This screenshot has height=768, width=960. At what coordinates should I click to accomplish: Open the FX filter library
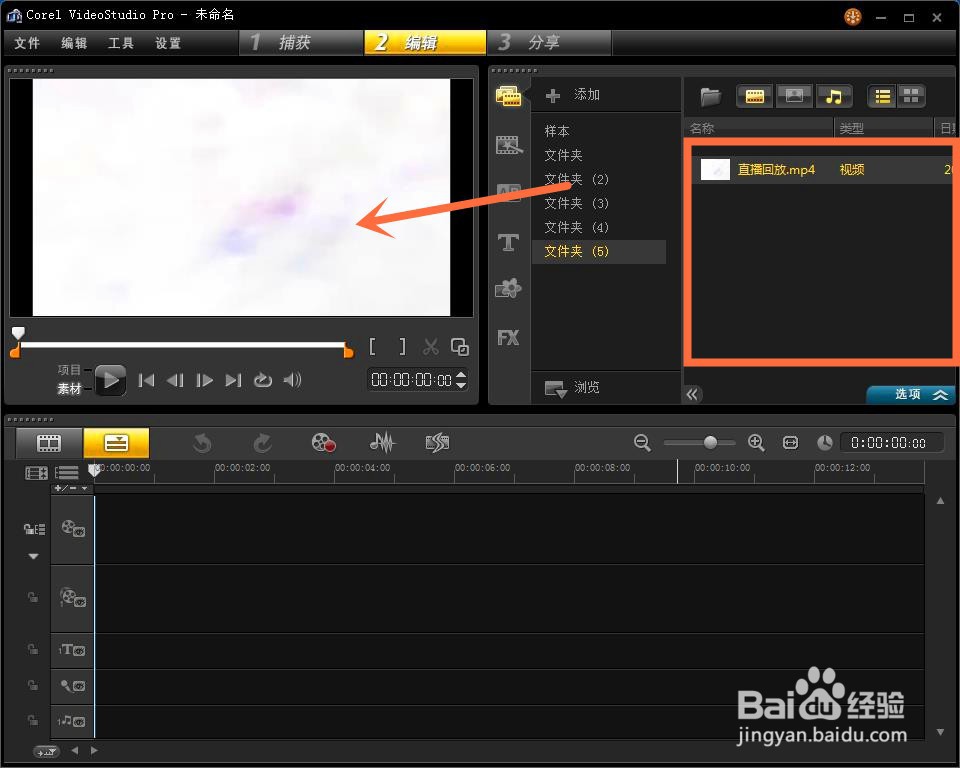click(508, 337)
